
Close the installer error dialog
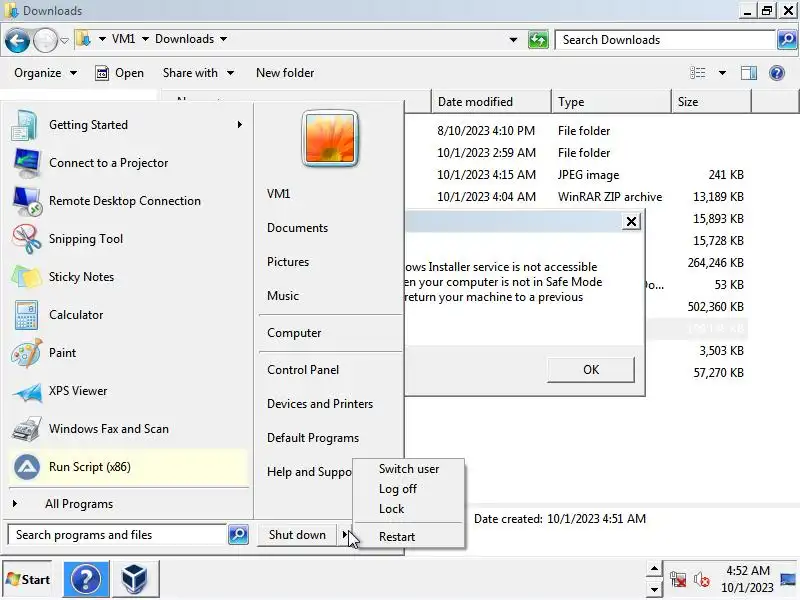point(631,221)
